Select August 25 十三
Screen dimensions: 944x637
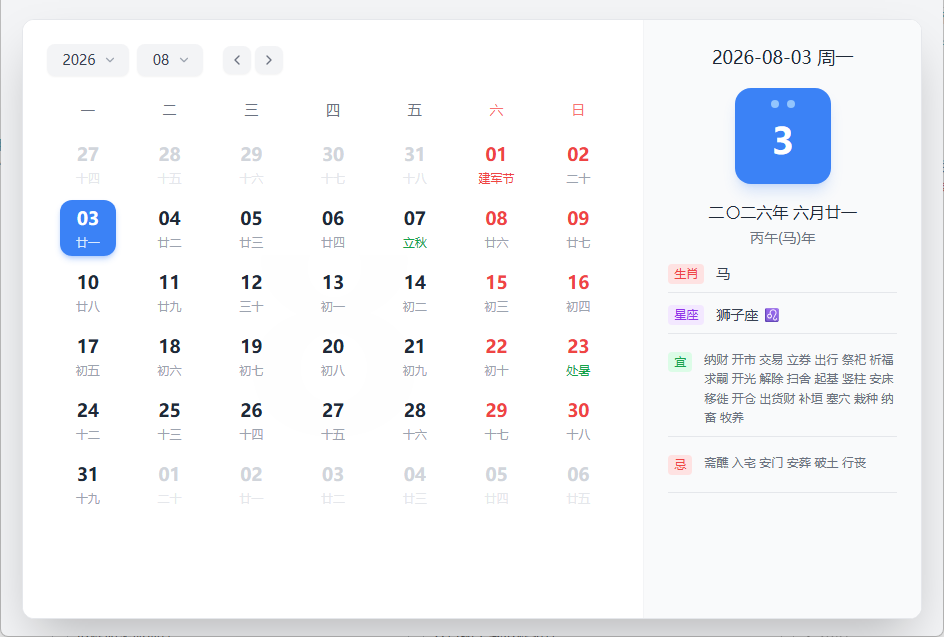[170, 420]
